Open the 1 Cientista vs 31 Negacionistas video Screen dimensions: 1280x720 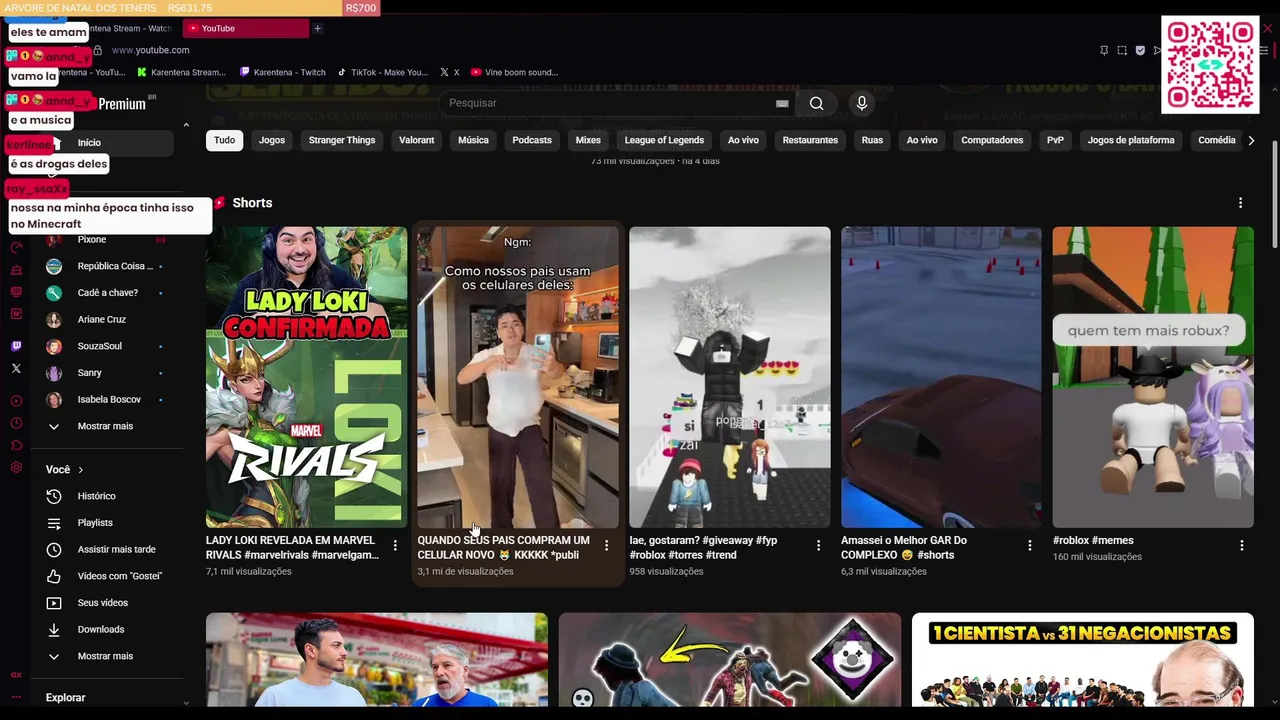[1082, 661]
